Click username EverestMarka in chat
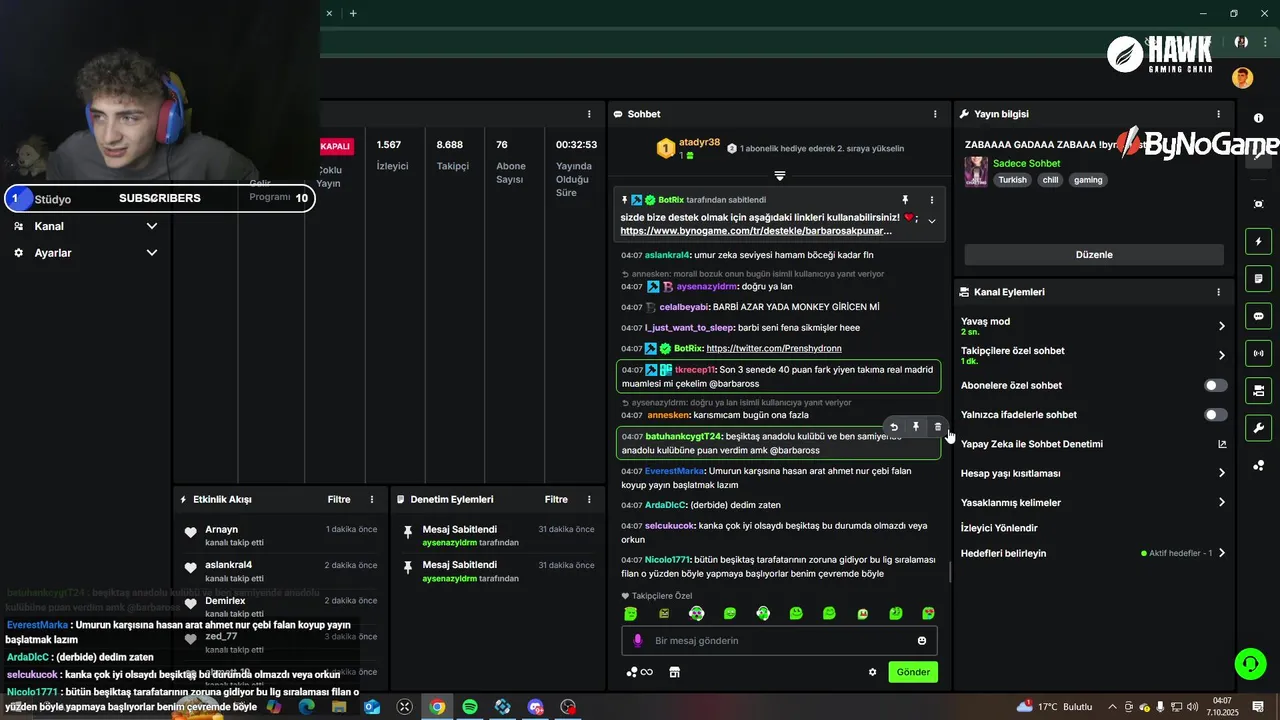Image resolution: width=1280 pixels, height=720 pixels. (675, 471)
